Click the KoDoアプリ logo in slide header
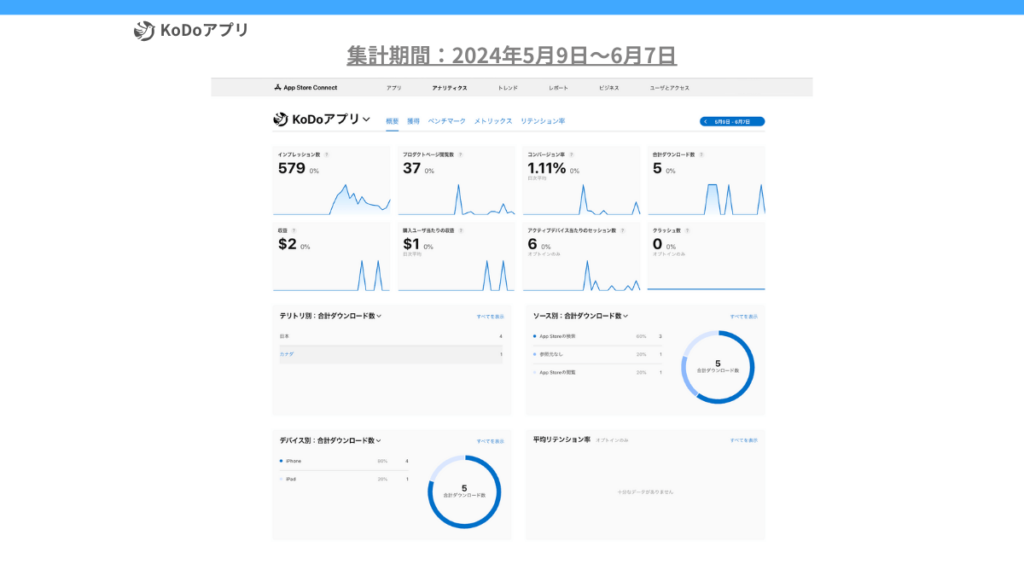This screenshot has width=1024, height=576. [x=145, y=30]
